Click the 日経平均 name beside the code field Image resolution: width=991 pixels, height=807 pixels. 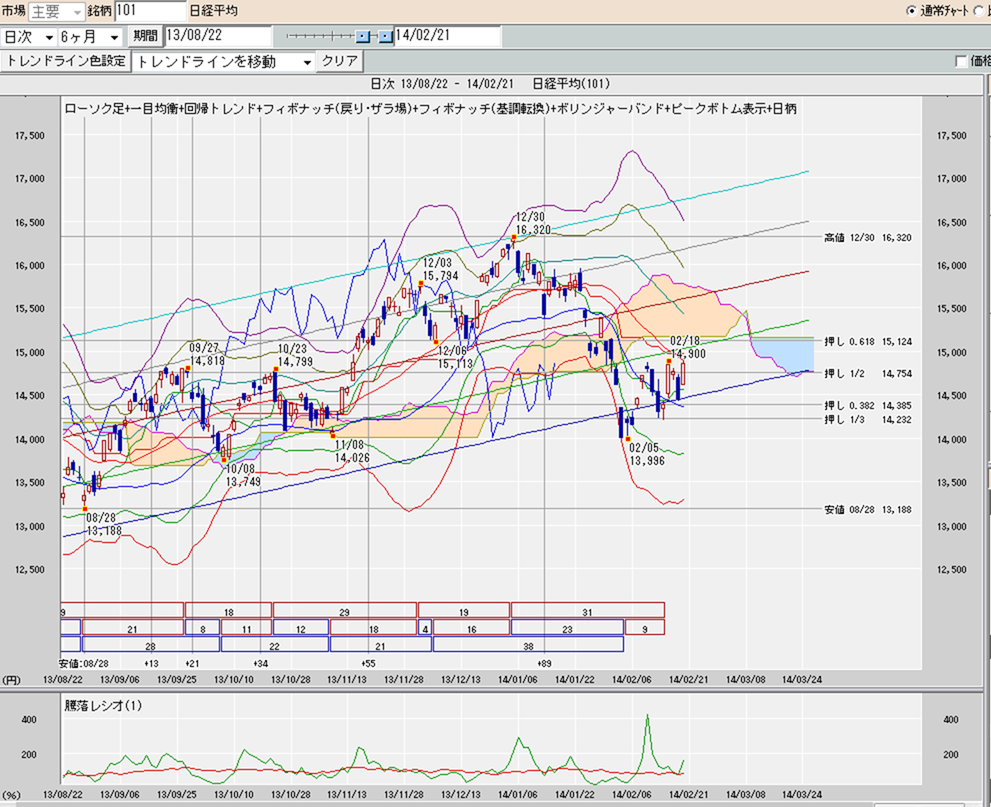[x=214, y=11]
